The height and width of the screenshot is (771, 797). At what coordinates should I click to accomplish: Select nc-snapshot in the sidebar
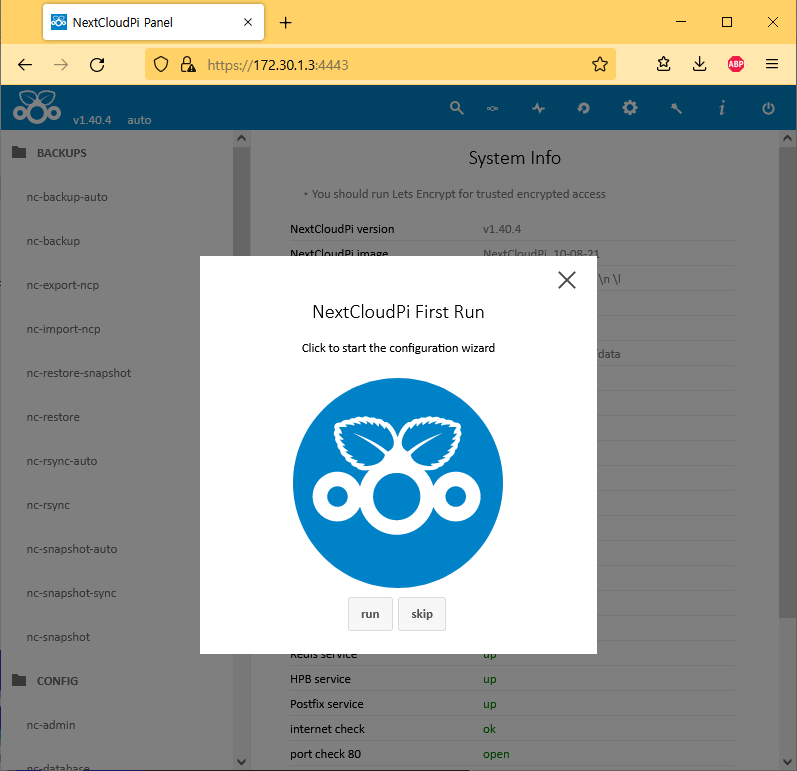pyautogui.click(x=58, y=637)
